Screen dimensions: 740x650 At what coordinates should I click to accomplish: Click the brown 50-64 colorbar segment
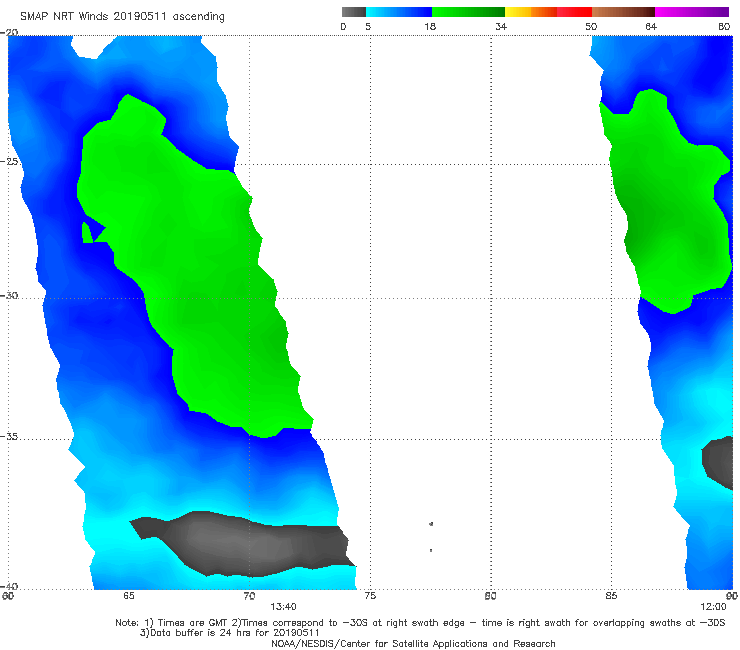623,12
